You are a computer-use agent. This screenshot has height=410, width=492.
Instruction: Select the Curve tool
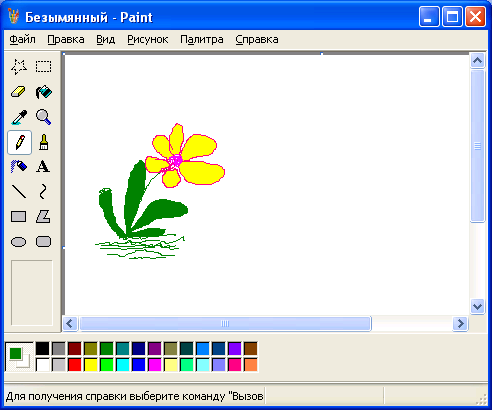[x=44, y=192]
